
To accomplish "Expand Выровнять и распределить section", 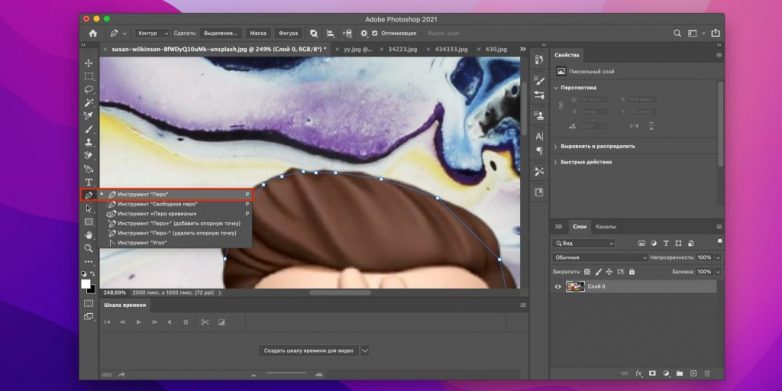I will pyautogui.click(x=556, y=147).
